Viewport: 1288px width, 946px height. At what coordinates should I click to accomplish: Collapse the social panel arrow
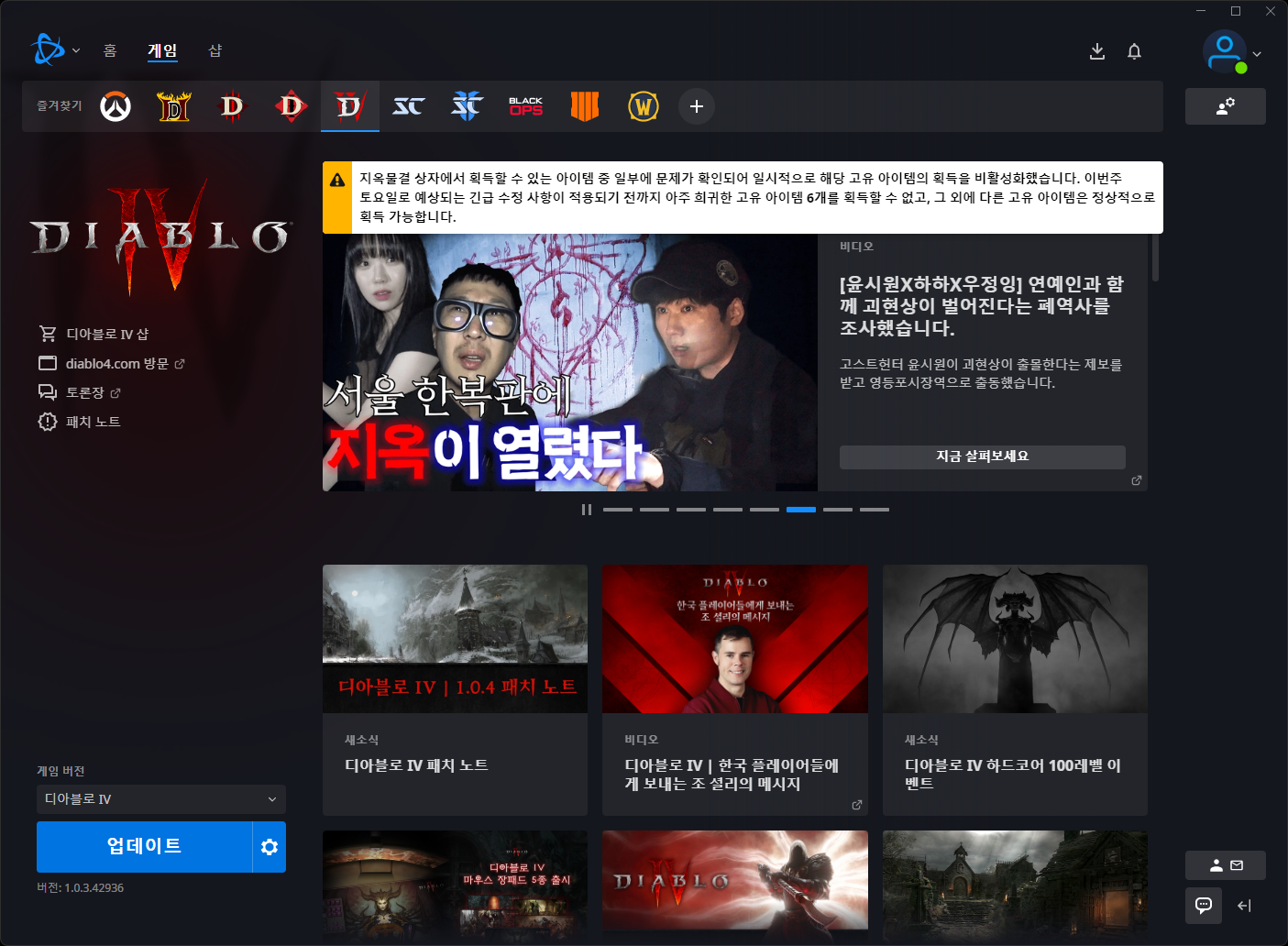point(1244,906)
